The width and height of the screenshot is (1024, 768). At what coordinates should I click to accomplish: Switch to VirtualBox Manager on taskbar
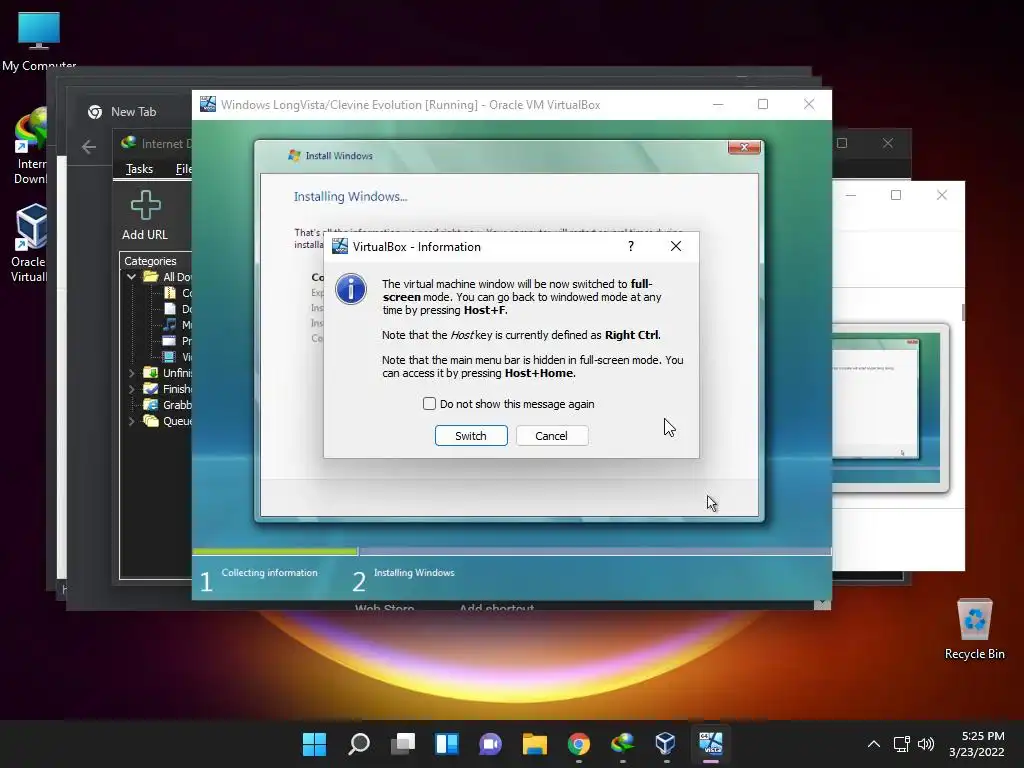coord(665,744)
